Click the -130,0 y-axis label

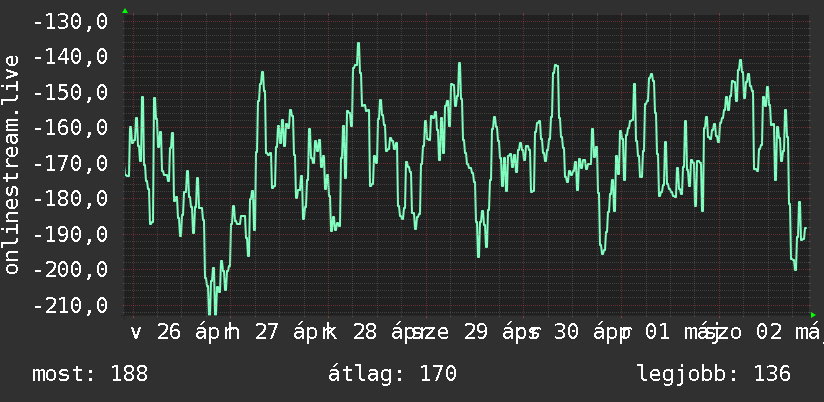[x=70, y=22]
